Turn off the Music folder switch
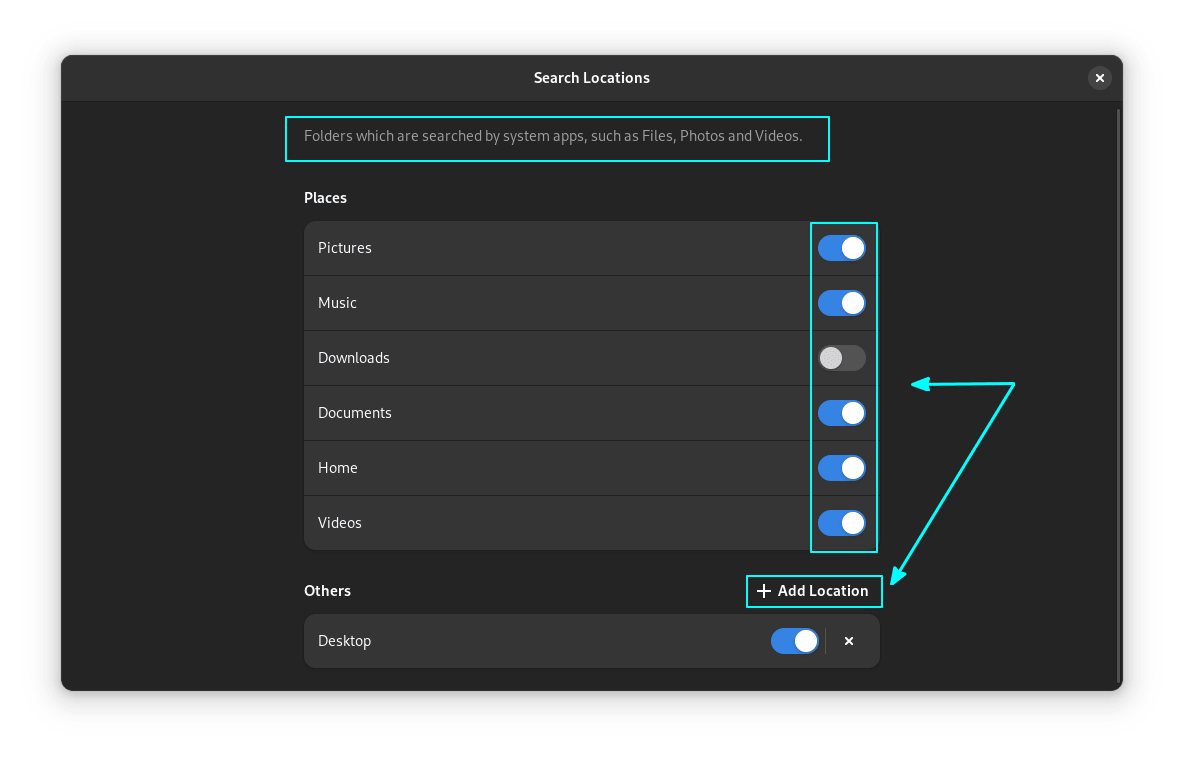The image size is (1184, 758). 841,303
